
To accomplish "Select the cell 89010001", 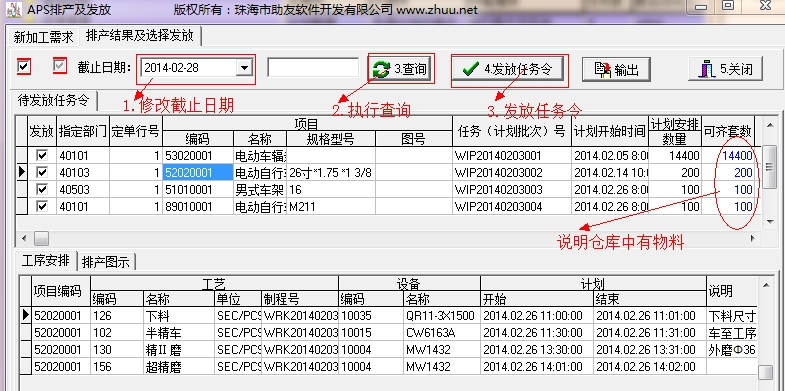I will 198,206.
